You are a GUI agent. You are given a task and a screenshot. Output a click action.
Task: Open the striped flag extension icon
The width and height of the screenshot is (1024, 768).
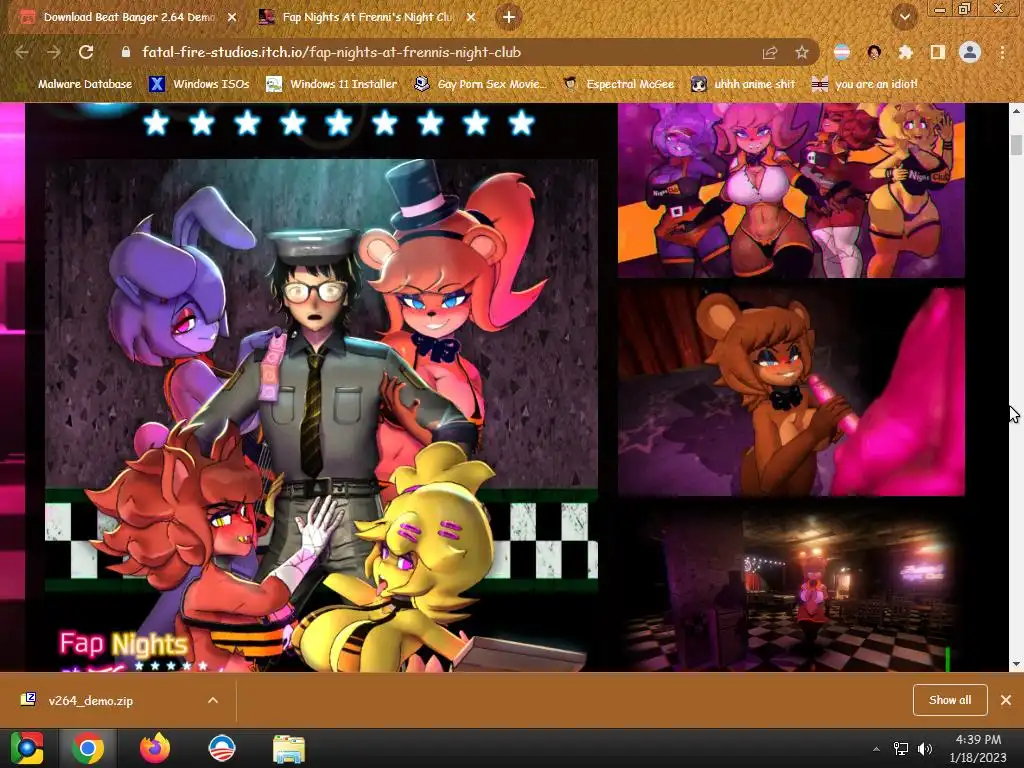point(842,52)
